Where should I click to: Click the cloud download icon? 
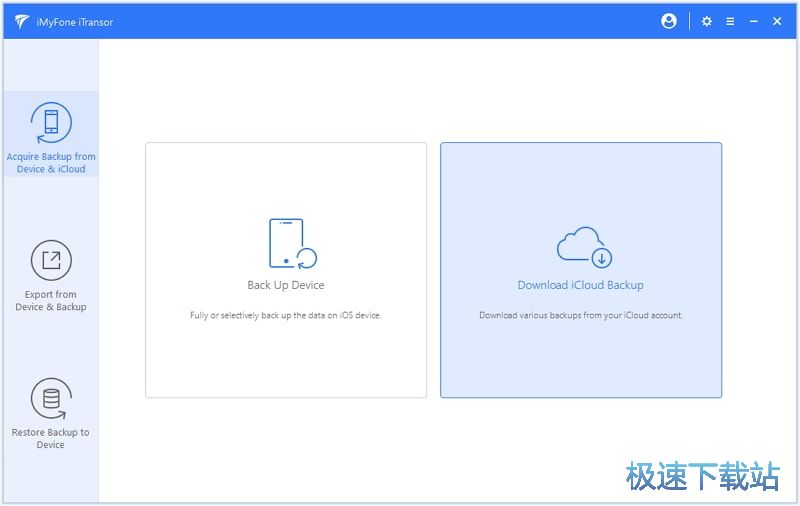click(x=584, y=247)
